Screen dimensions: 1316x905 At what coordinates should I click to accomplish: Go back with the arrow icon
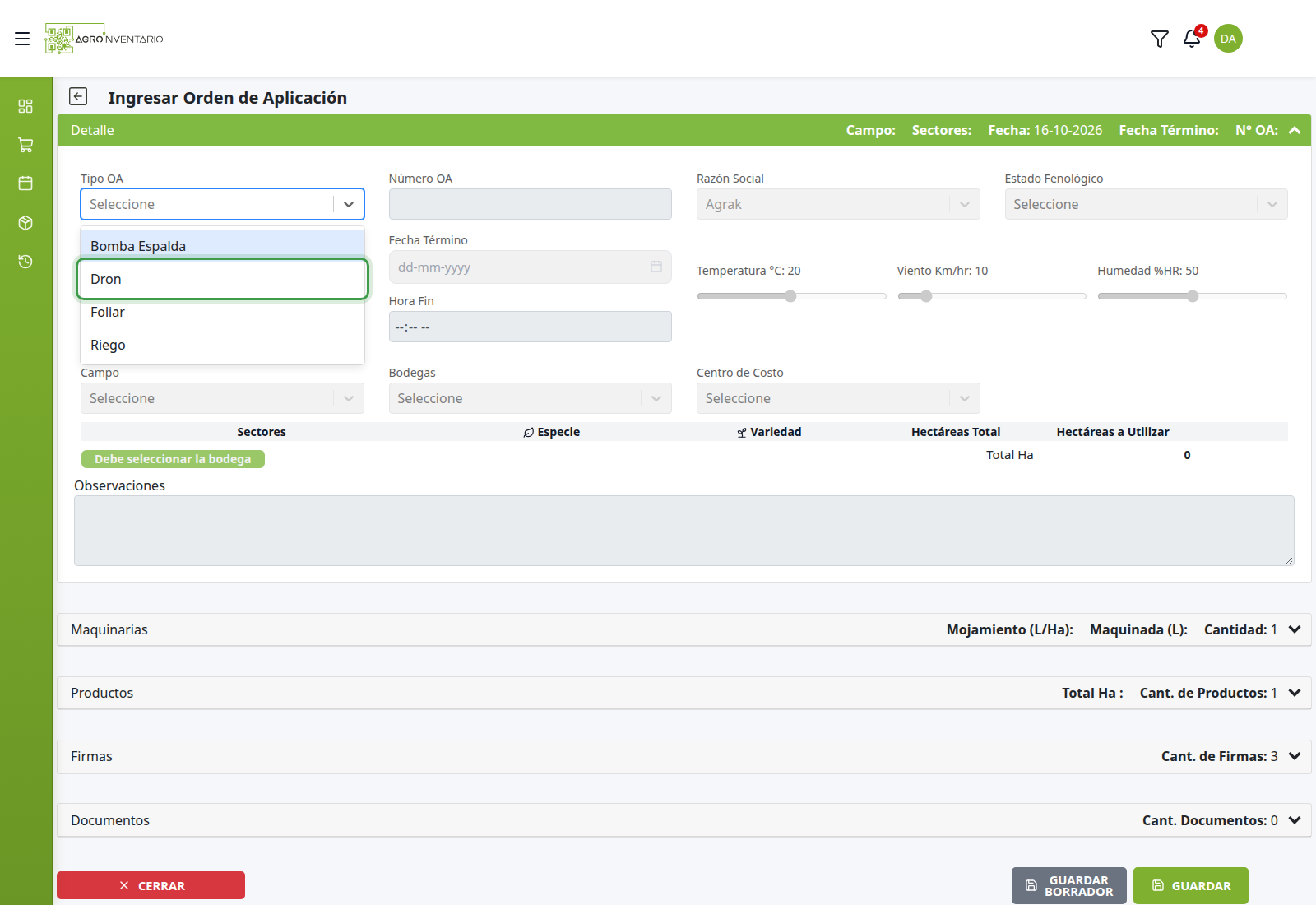[78, 97]
